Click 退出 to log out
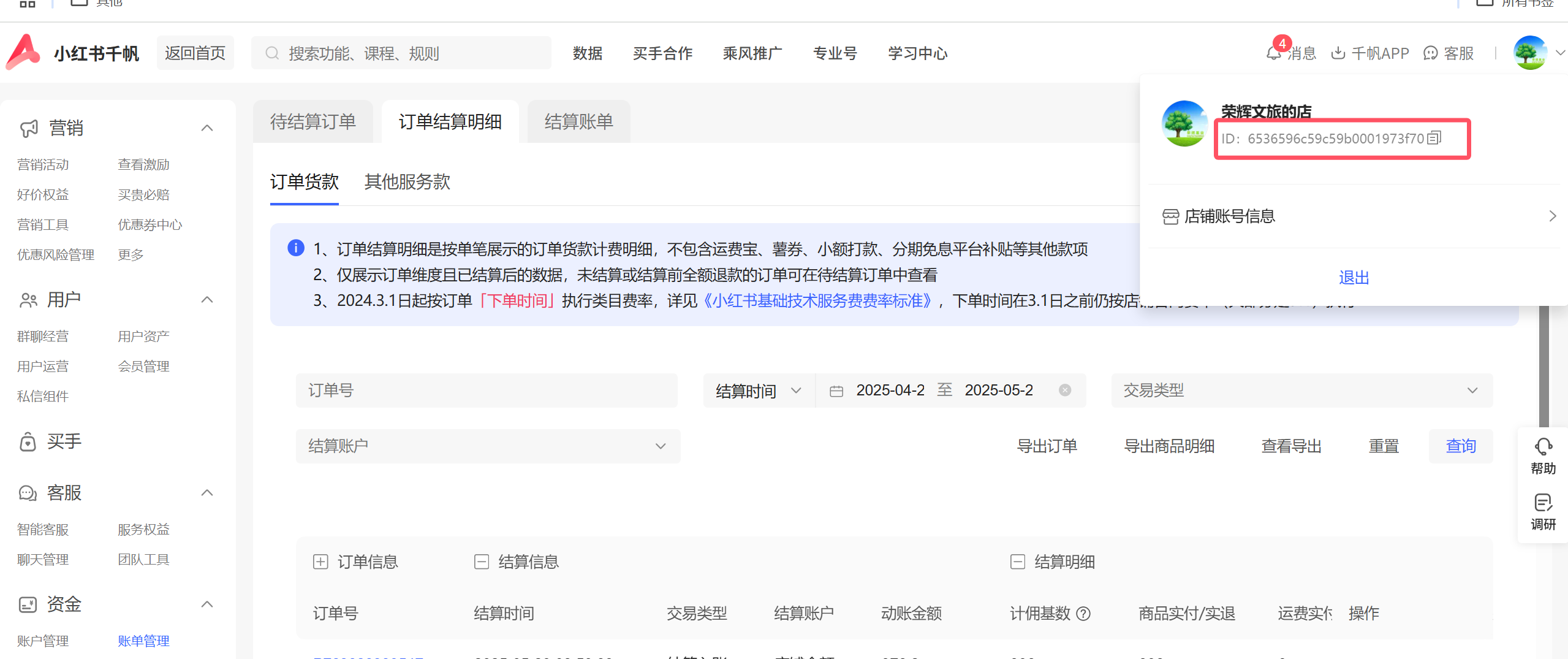1568x659 pixels. (x=1354, y=278)
